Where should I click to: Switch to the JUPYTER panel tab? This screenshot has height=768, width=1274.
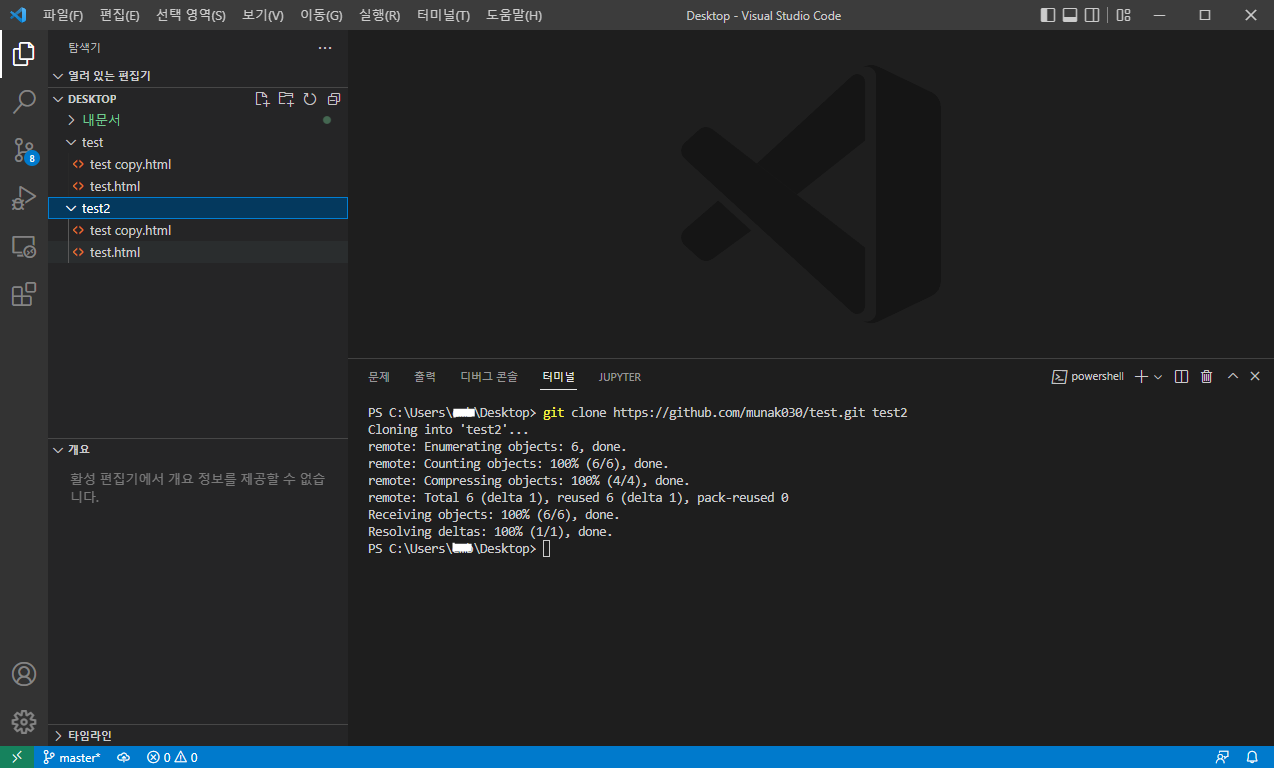(x=620, y=377)
